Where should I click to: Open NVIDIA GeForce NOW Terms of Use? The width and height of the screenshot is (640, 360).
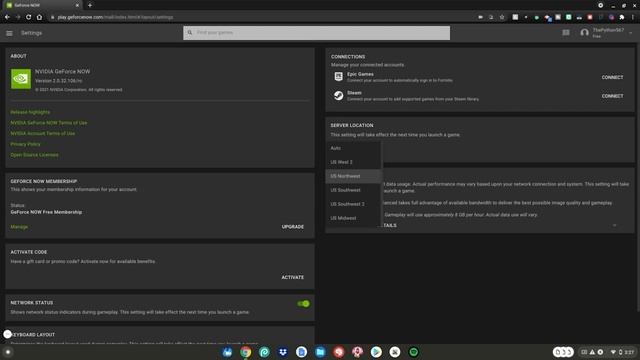[49, 123]
